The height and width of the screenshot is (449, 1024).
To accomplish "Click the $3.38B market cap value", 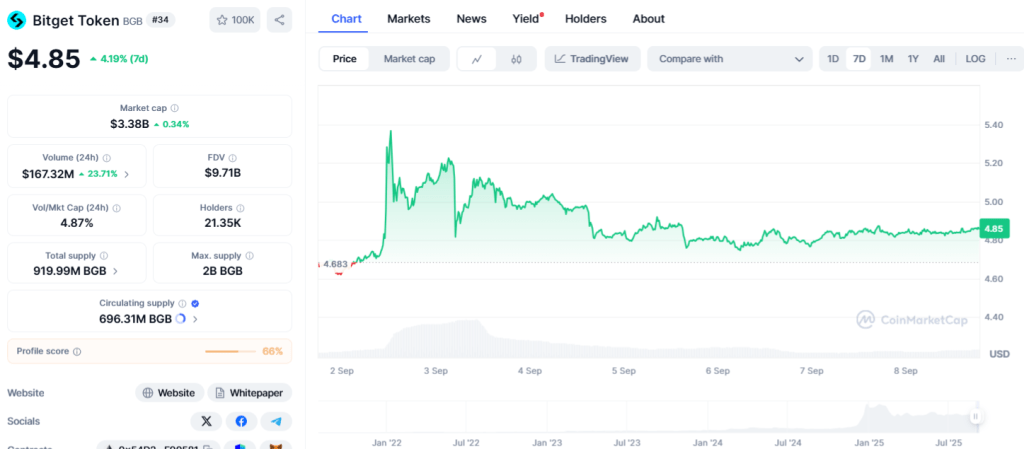I will click(x=129, y=124).
